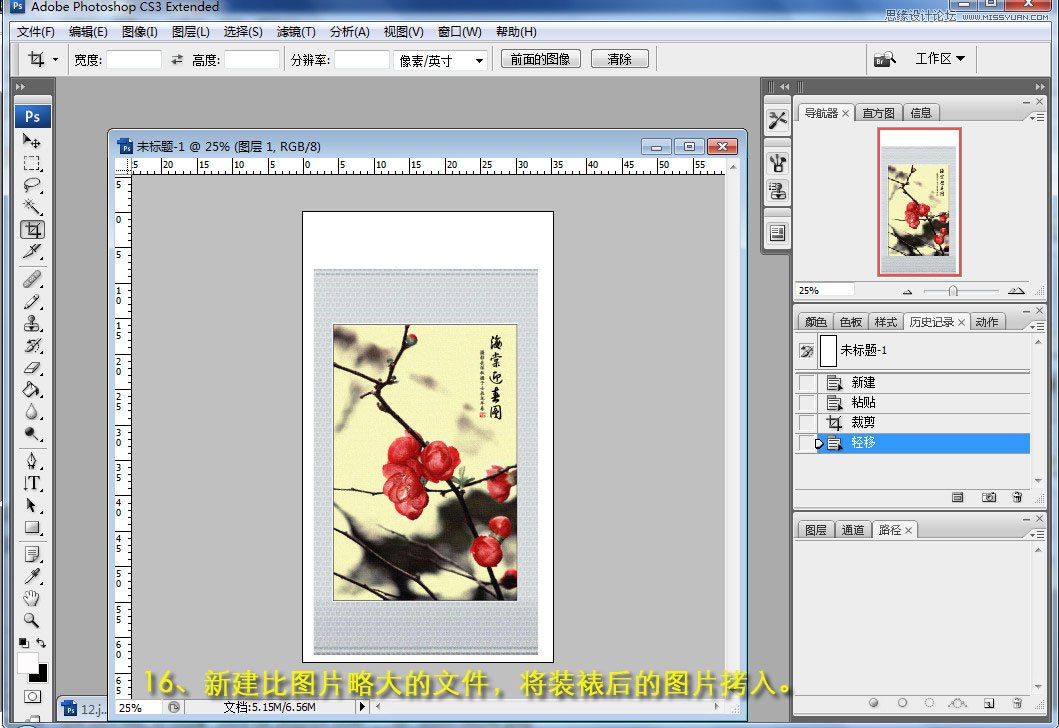Select the Notes tool
Image resolution: width=1059 pixels, height=728 pixels.
32,554
